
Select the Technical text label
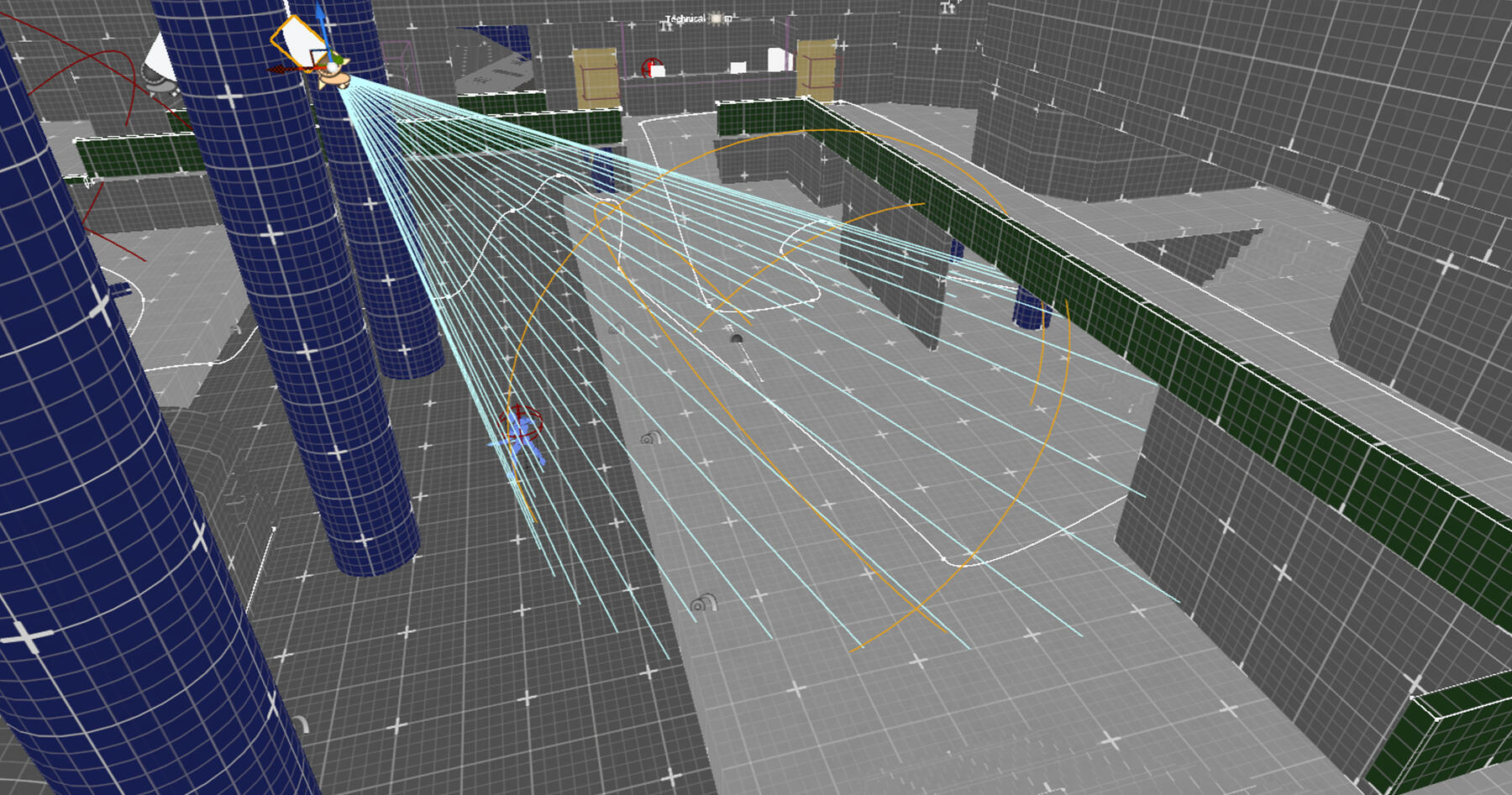685,18
